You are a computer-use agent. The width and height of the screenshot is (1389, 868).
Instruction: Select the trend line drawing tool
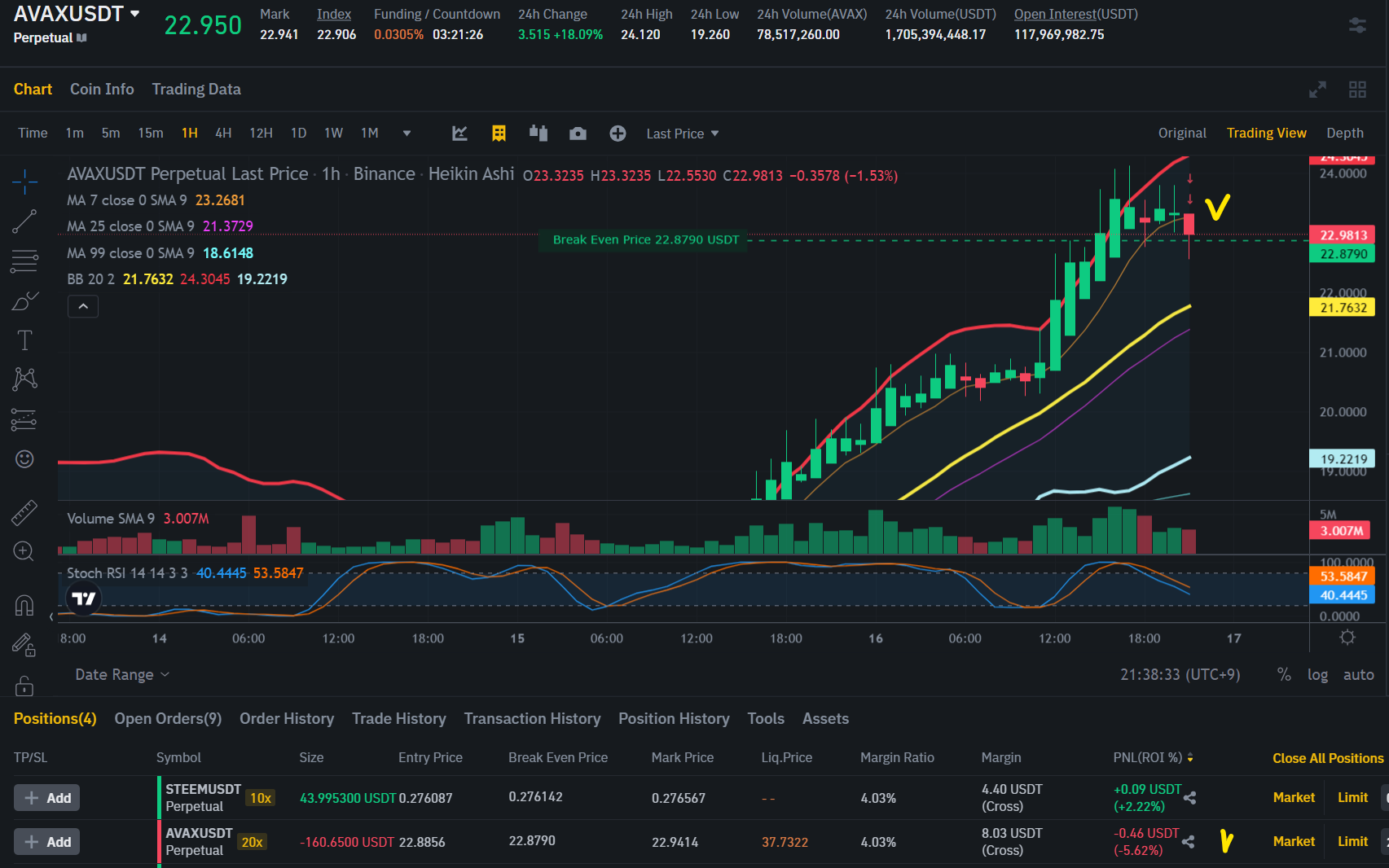tap(24, 221)
